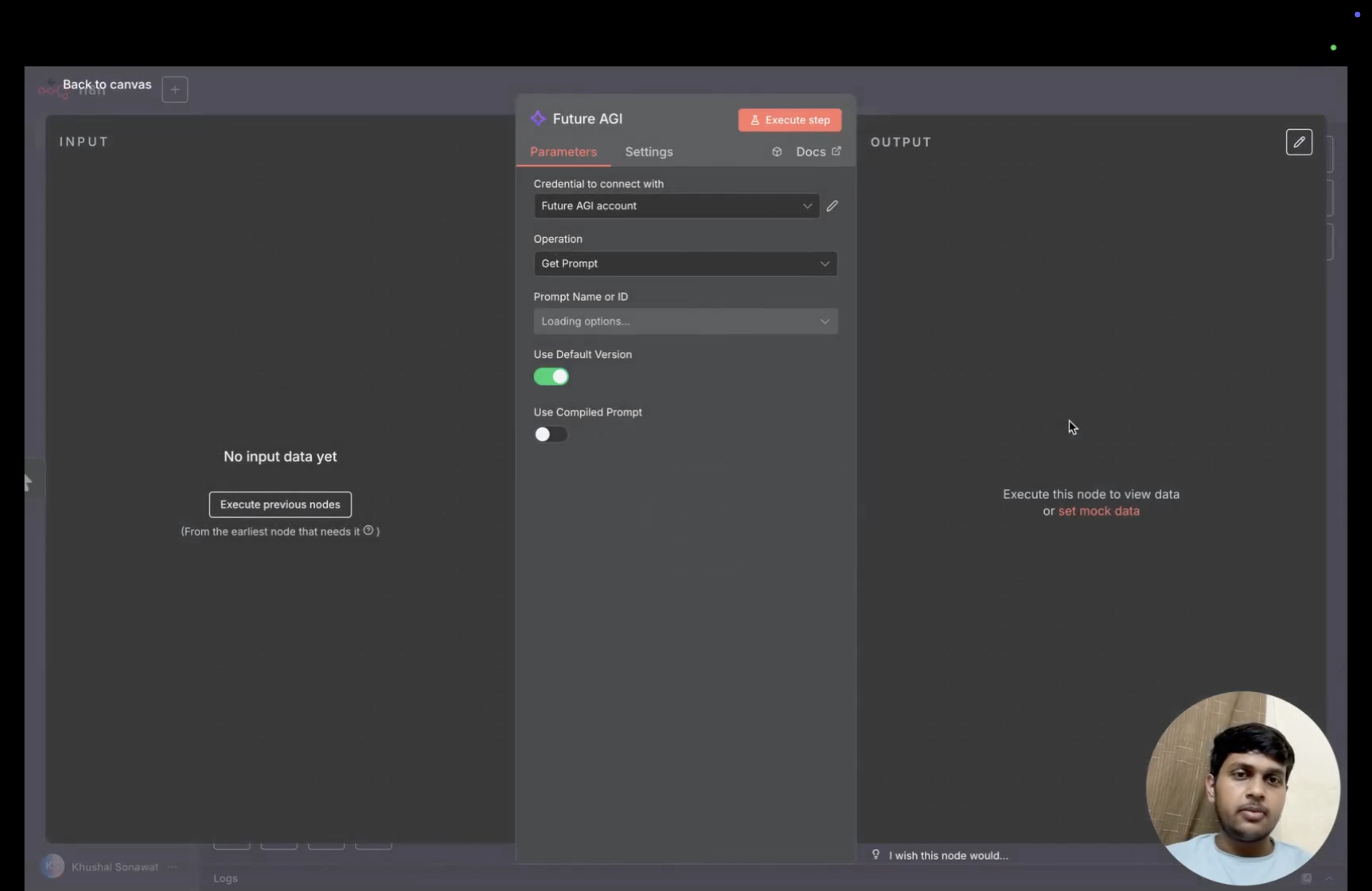The image size is (1372, 891).
Task: Click the pencil icon to edit credential
Action: click(832, 206)
